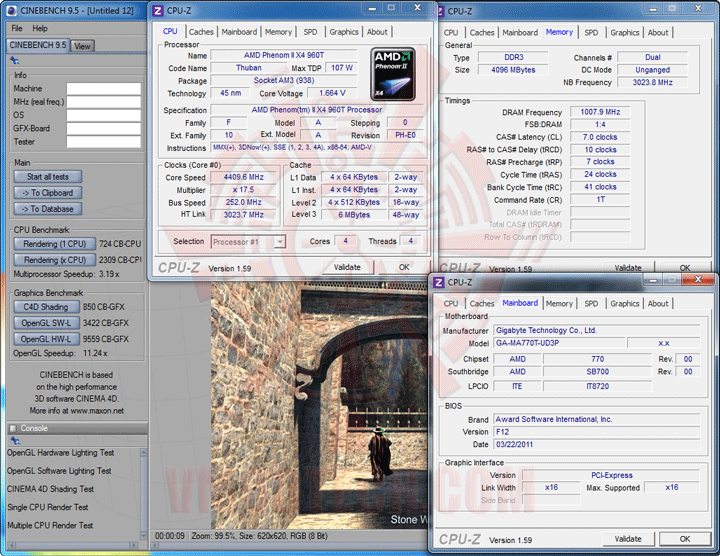
Task: Click the CPU-Z icon in the Mainboard window title bar
Action: tap(440, 283)
